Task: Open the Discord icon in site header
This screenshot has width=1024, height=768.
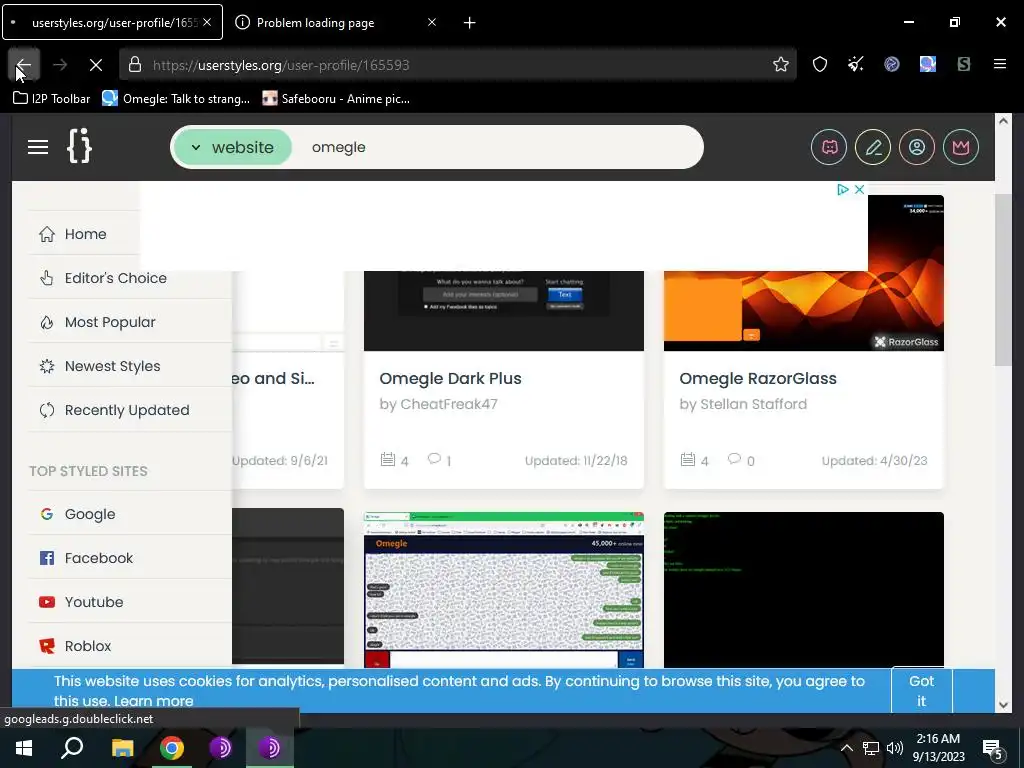Action: point(829,147)
